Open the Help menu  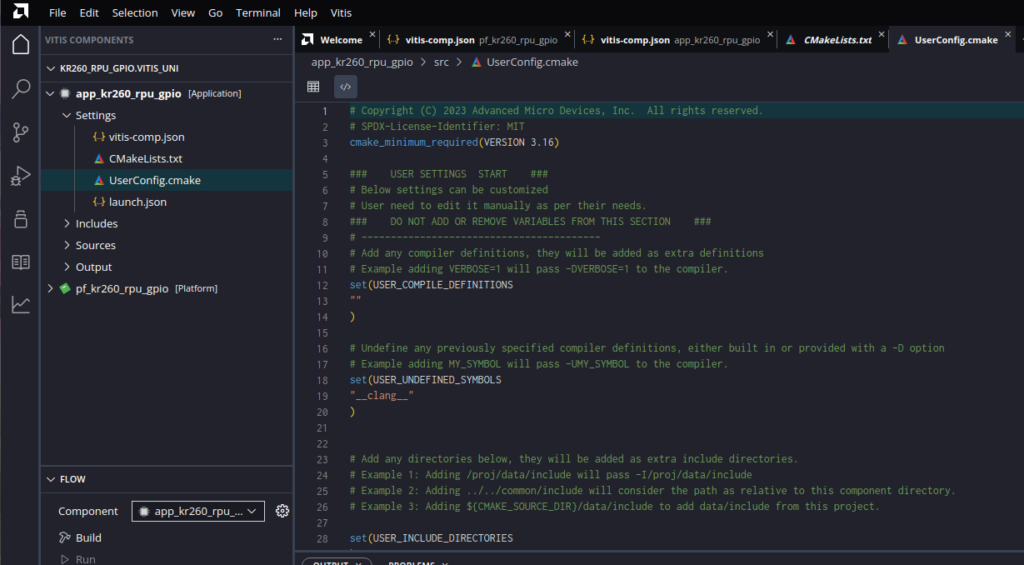tap(305, 12)
